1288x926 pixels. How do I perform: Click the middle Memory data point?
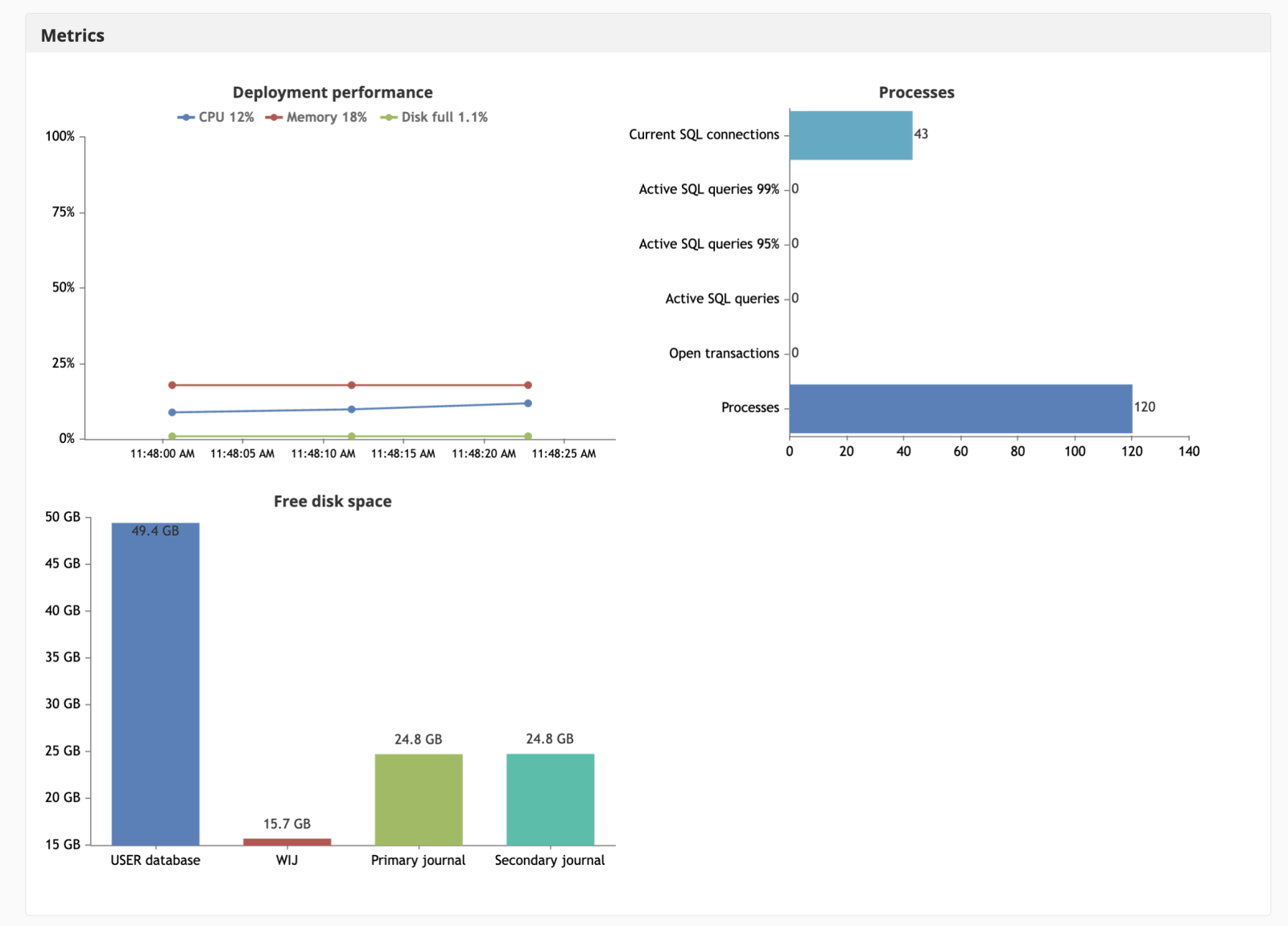pyautogui.click(x=352, y=385)
